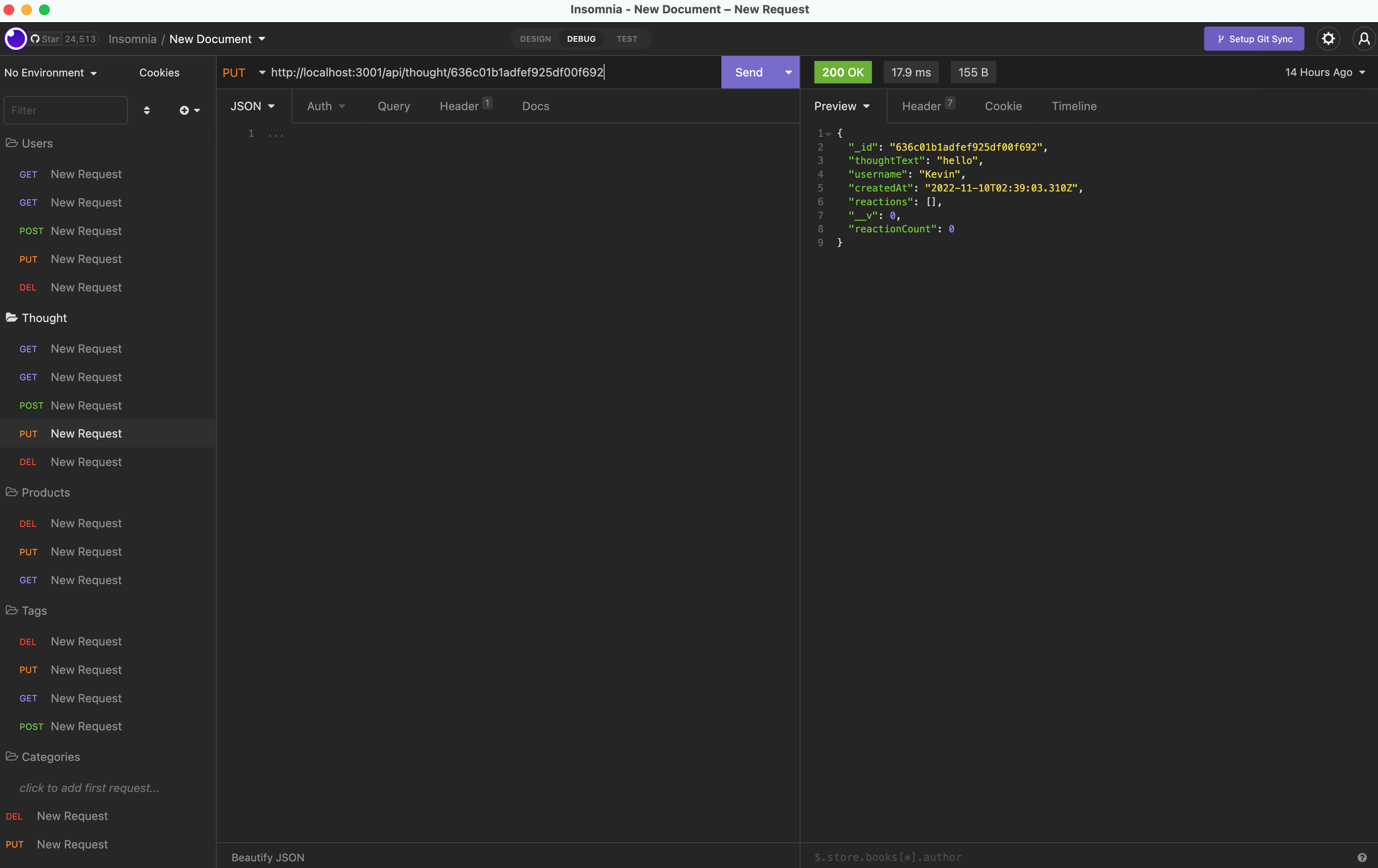Screen dimensions: 1378x868
Task: Create new request with the plus icon
Action: 185,110
